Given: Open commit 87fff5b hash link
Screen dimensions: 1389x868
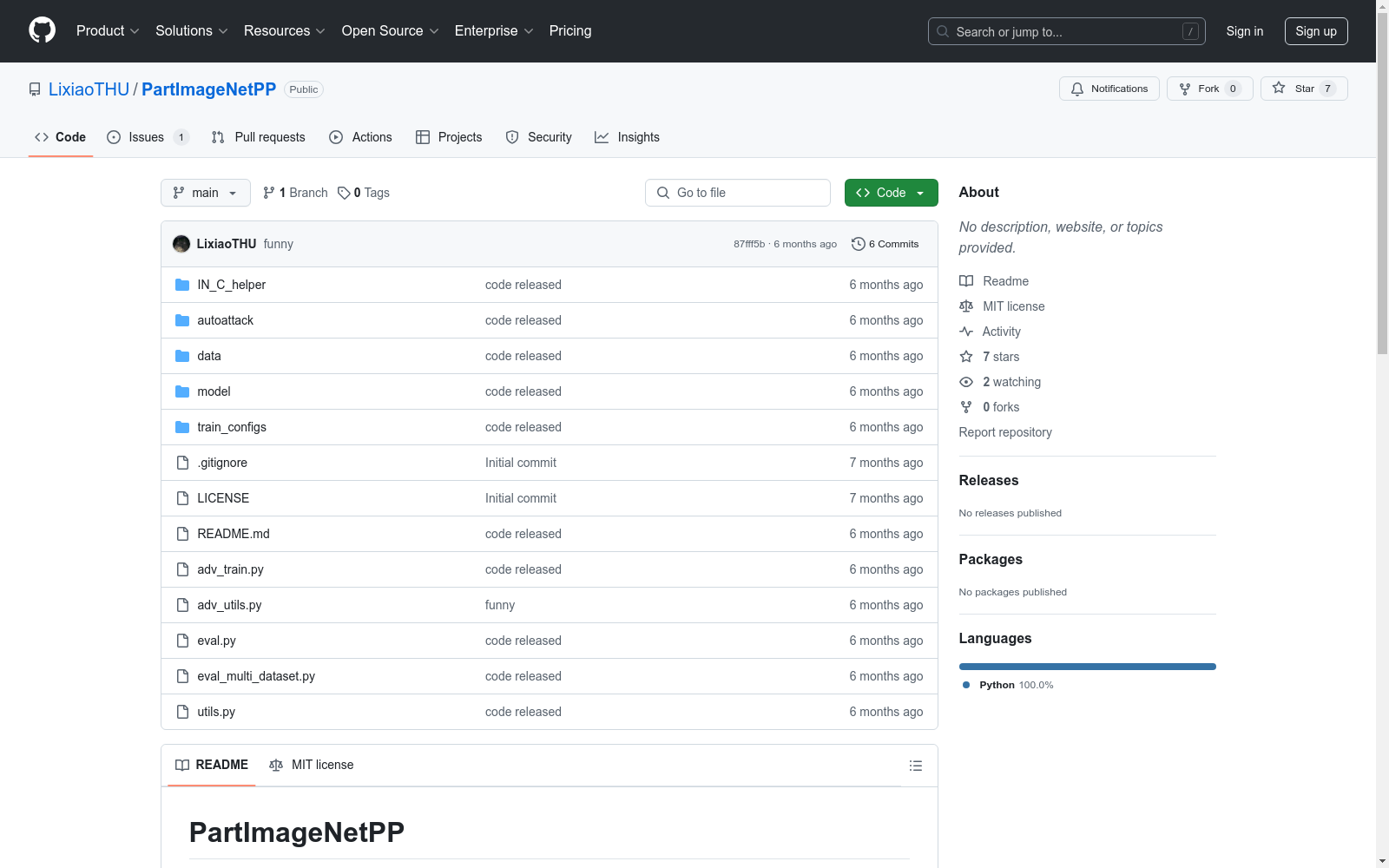Looking at the screenshot, I should [x=749, y=244].
